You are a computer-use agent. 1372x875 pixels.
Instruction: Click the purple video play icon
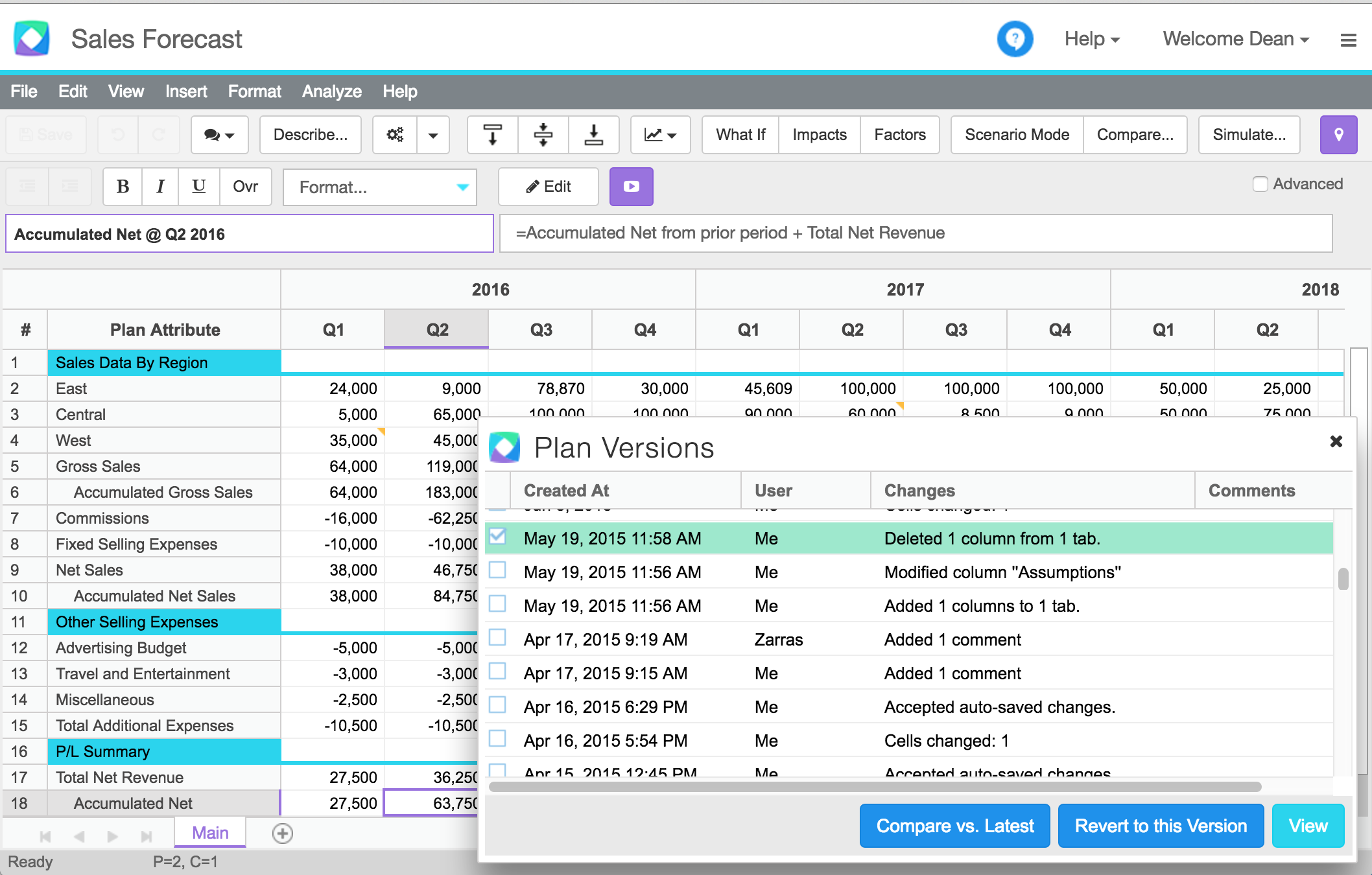(x=631, y=187)
